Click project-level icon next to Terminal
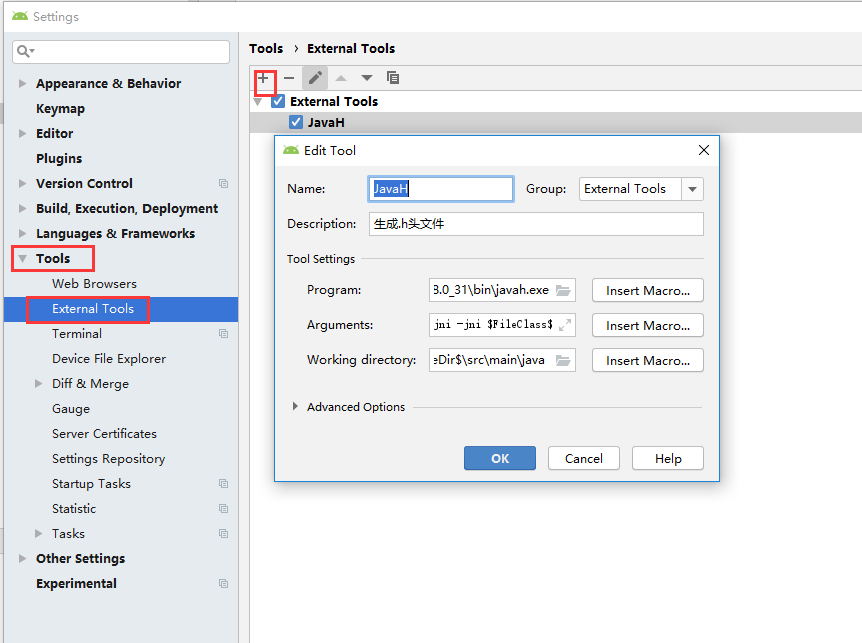The image size is (862, 643). pos(223,334)
